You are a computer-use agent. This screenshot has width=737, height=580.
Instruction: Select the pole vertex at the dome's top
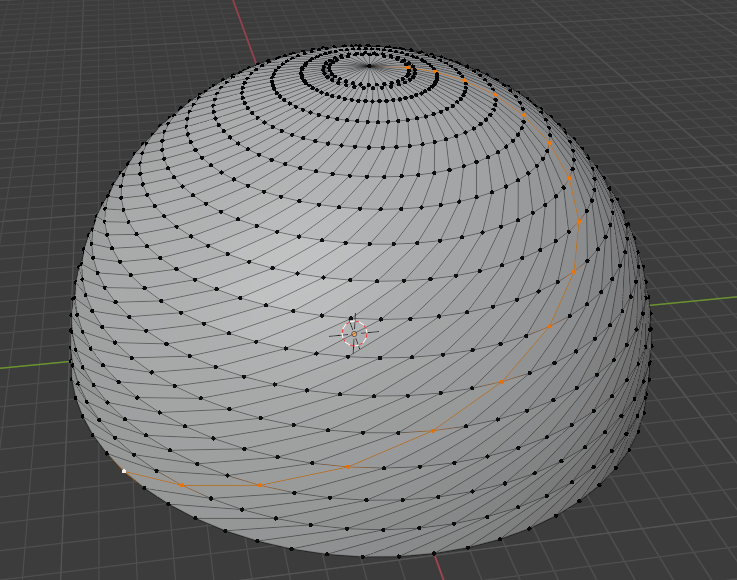369,66
